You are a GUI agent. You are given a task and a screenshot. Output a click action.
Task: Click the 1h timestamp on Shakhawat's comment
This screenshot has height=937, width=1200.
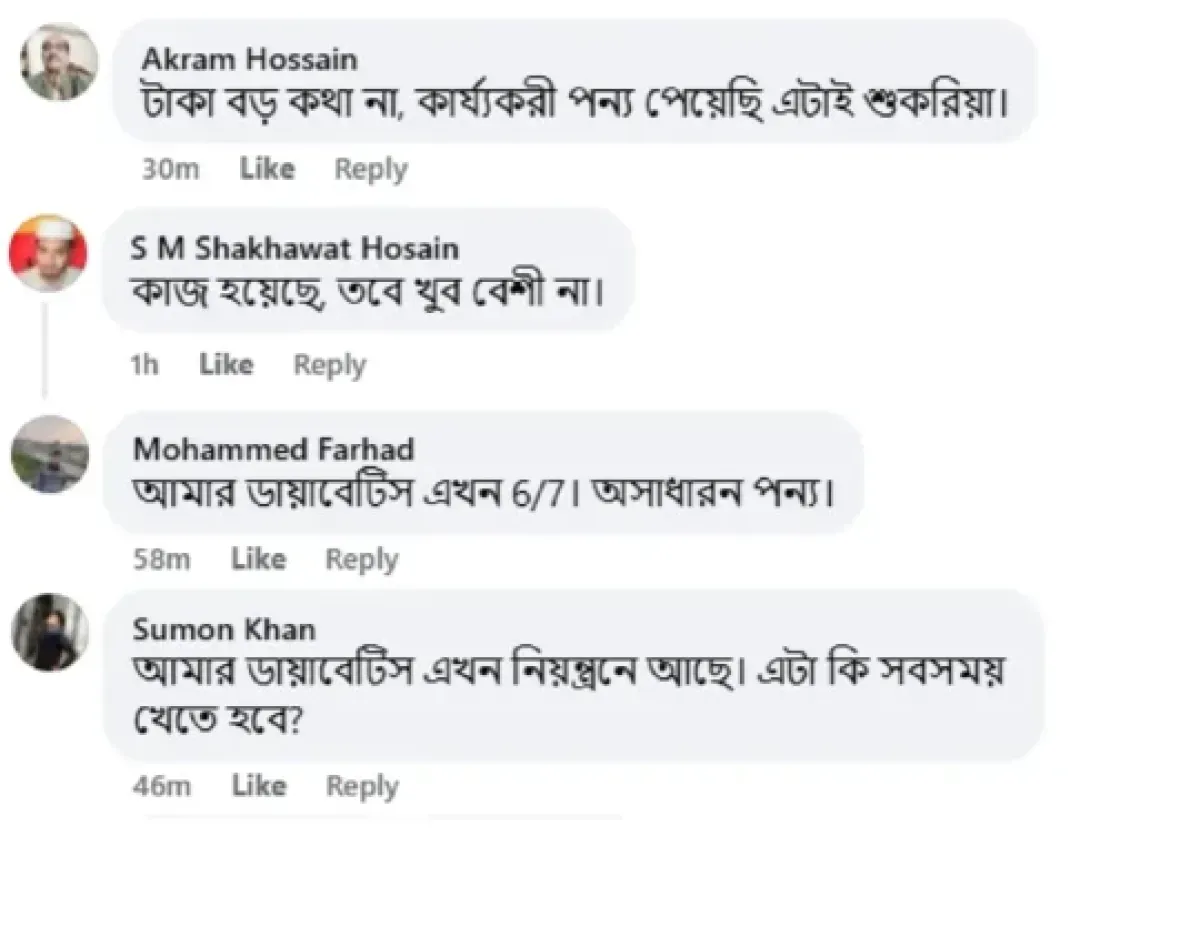145,365
